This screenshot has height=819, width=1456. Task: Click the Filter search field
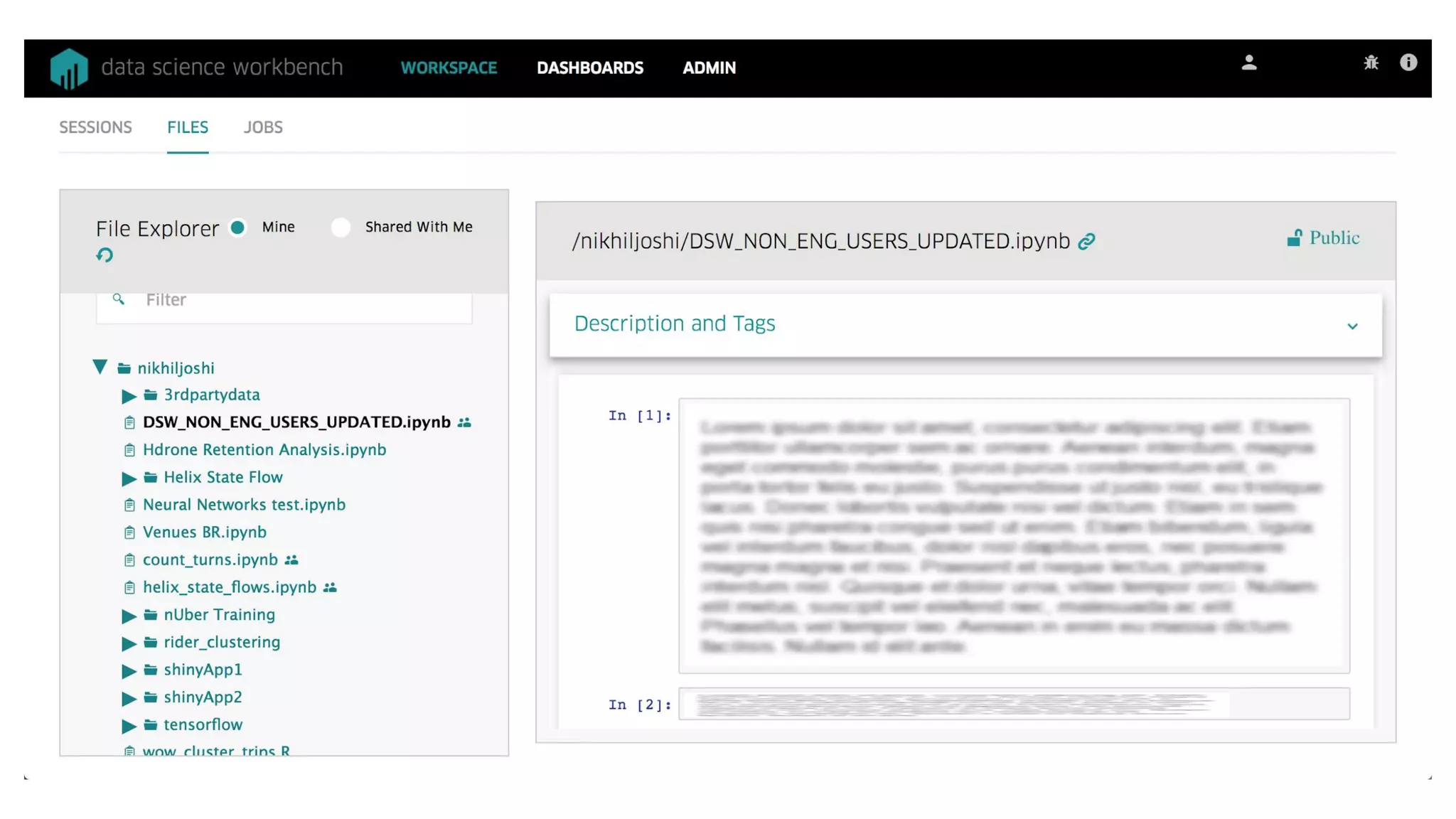click(x=299, y=300)
